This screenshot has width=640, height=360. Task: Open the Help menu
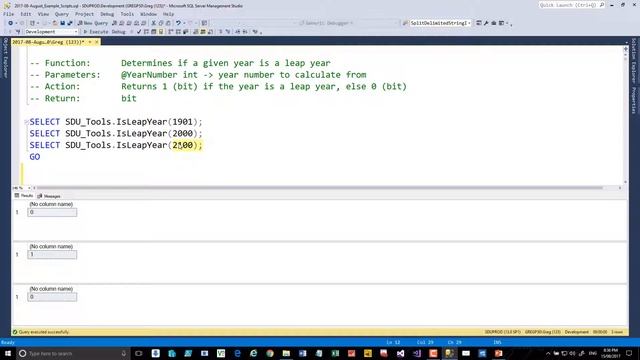point(169,14)
